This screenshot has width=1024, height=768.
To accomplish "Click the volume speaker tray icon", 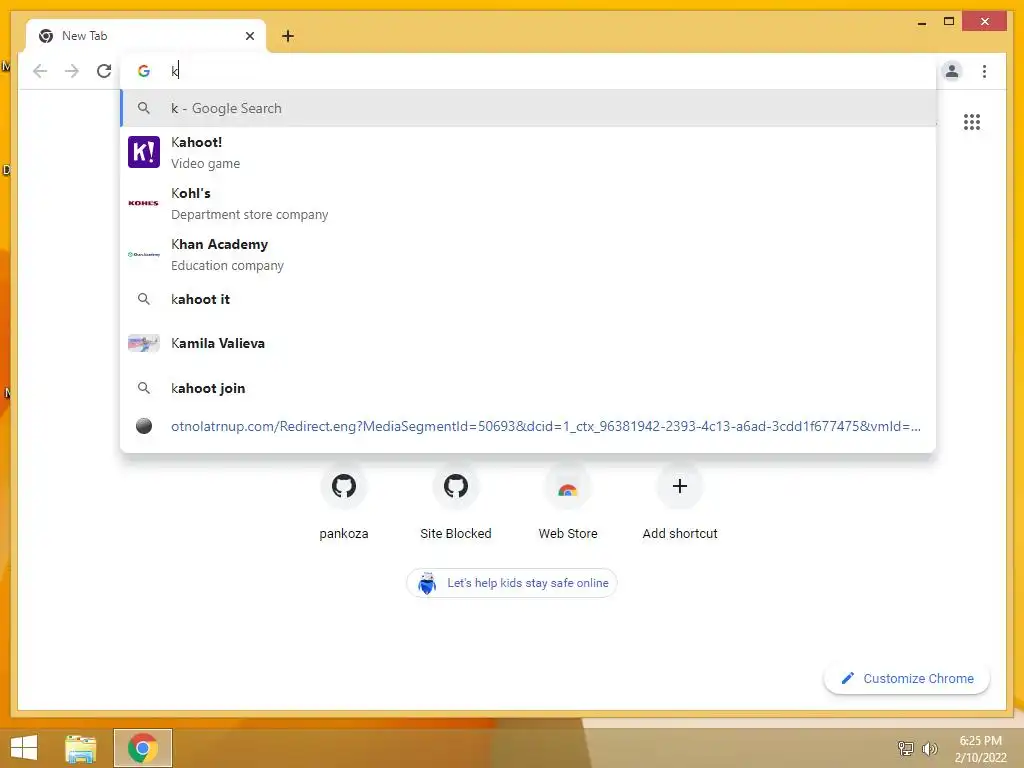I will point(929,748).
